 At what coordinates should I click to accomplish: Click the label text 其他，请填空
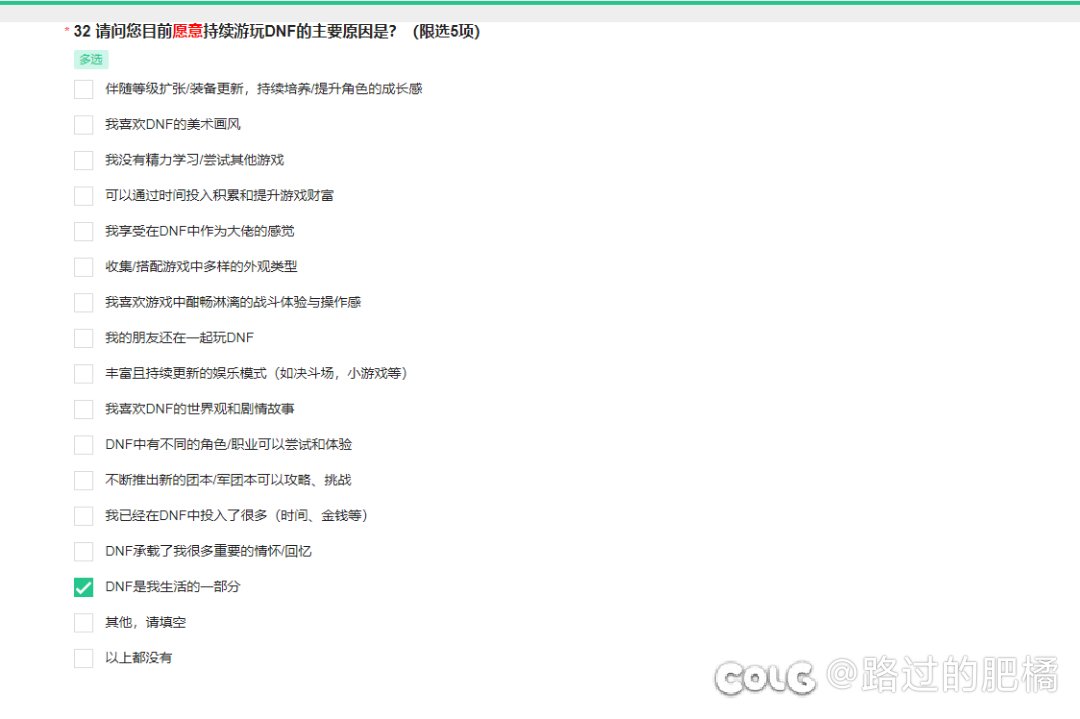pos(145,623)
